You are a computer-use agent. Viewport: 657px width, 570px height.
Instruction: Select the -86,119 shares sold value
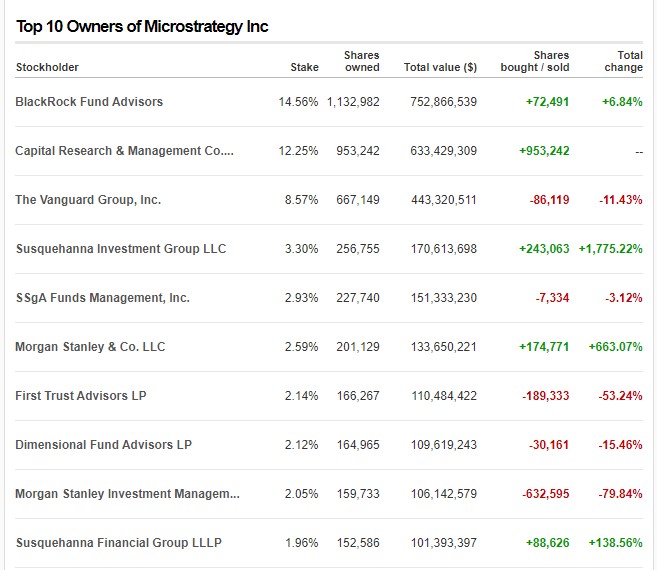click(x=549, y=200)
